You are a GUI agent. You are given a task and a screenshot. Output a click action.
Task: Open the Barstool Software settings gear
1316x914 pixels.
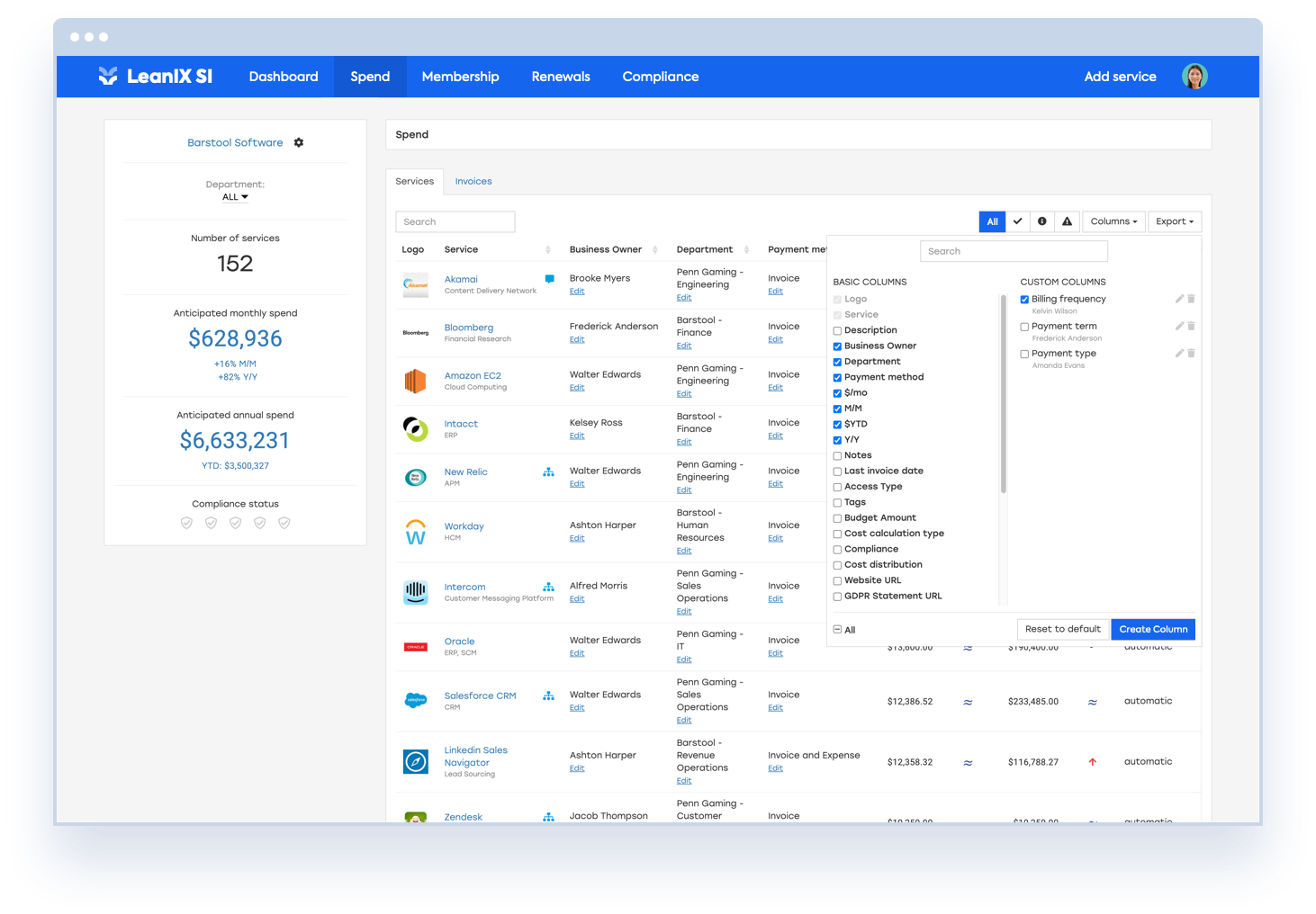click(x=298, y=143)
